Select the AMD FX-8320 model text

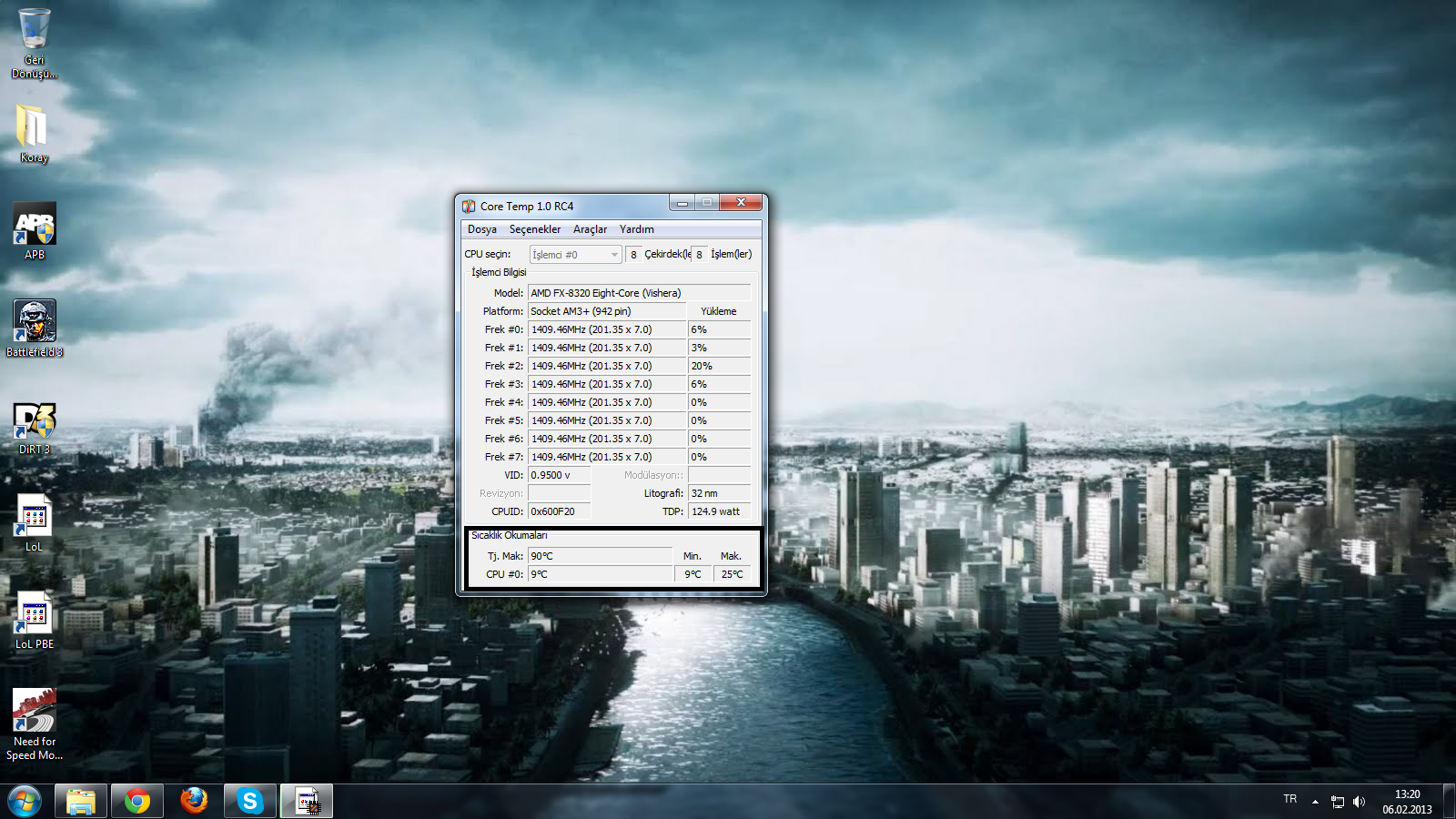[639, 293]
